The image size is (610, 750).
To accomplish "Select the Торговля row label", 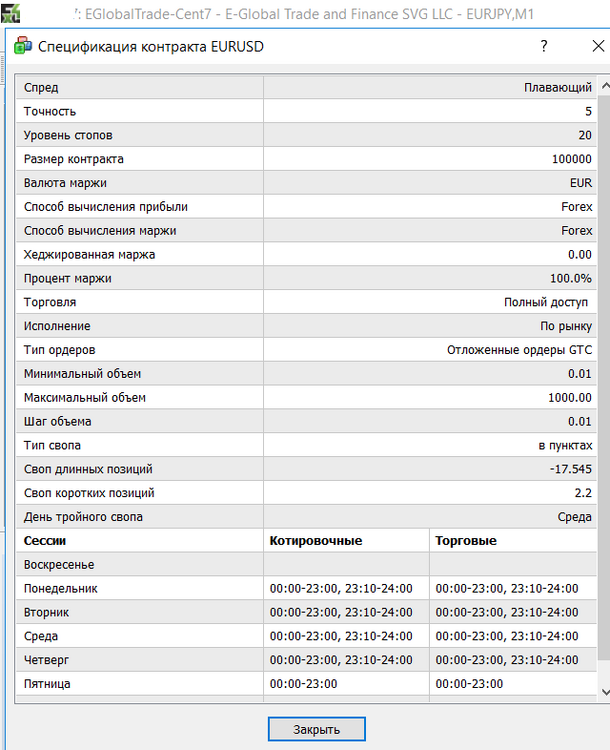I will [x=50, y=302].
